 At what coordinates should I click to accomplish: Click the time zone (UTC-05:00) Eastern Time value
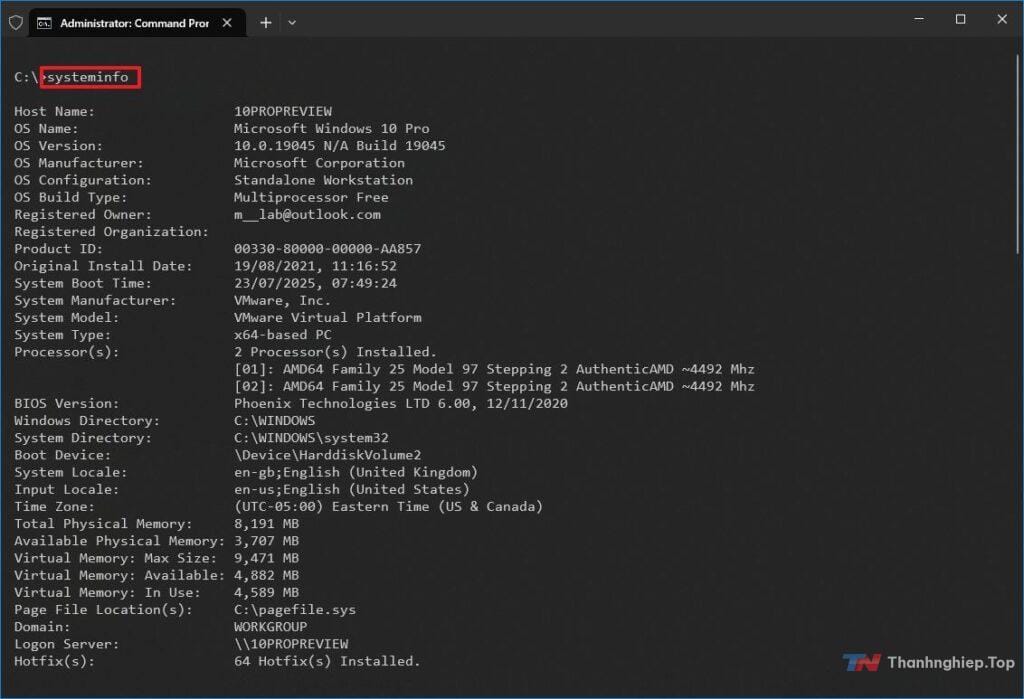(x=389, y=506)
